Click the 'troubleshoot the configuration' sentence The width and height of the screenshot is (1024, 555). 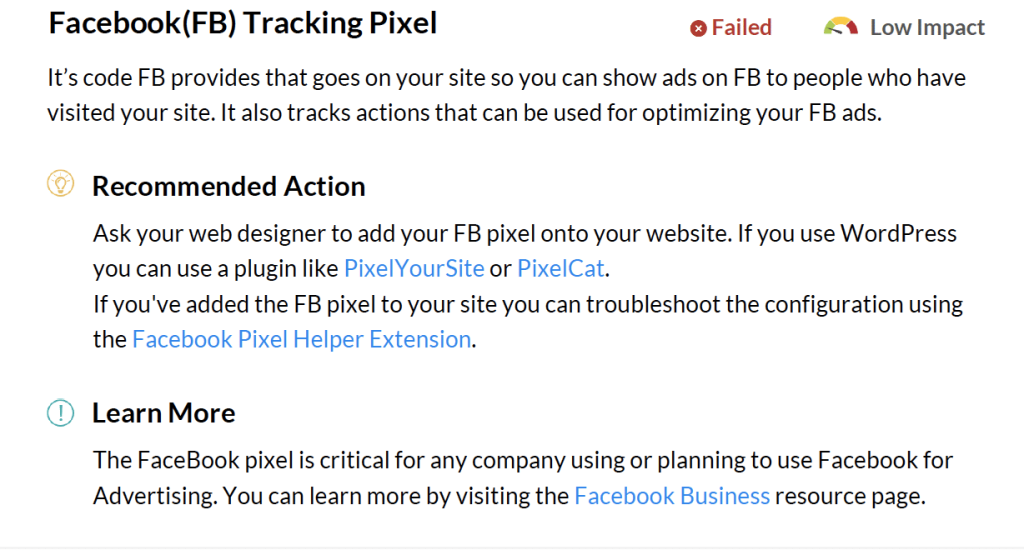(528, 322)
